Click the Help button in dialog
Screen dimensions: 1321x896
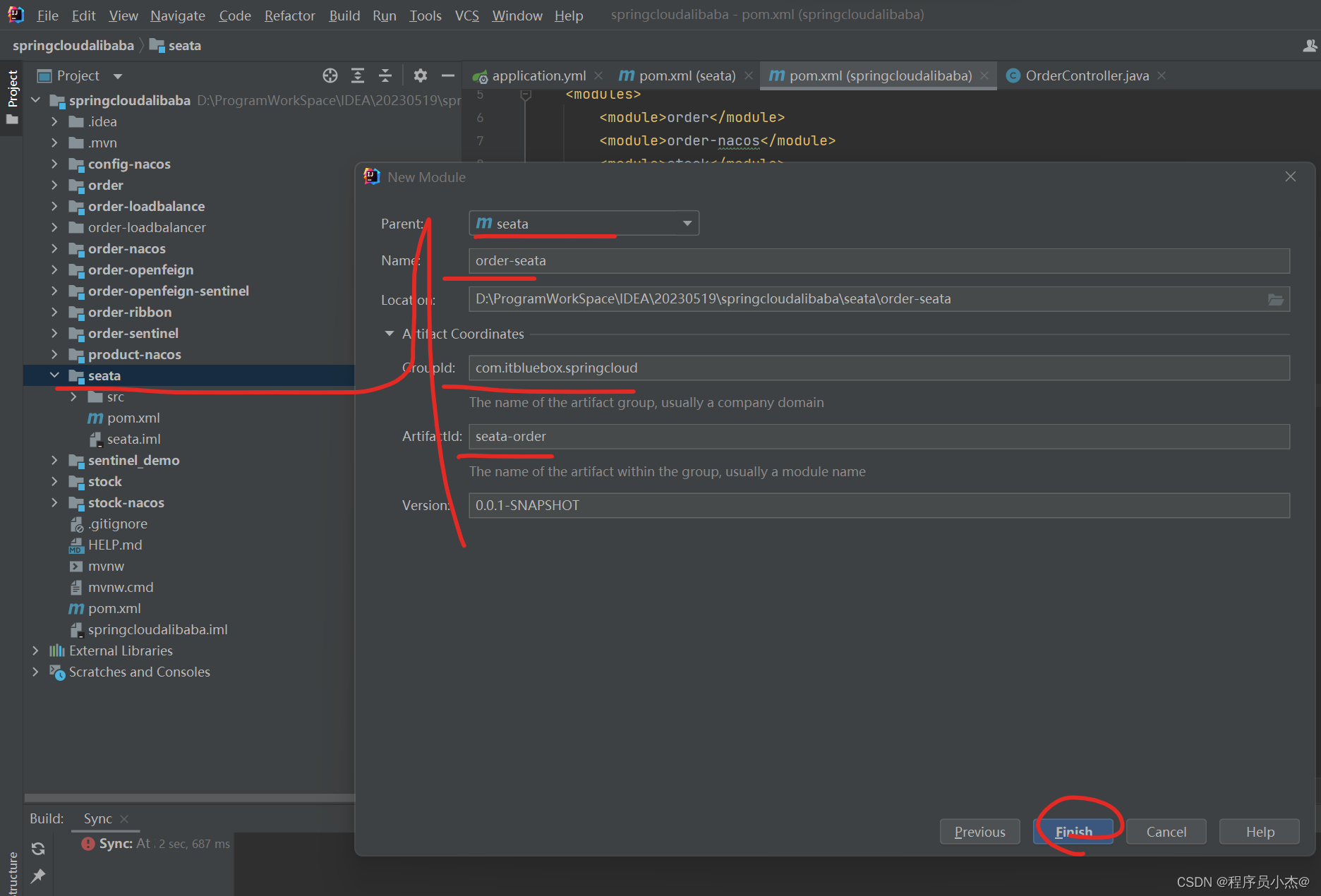point(1260,832)
